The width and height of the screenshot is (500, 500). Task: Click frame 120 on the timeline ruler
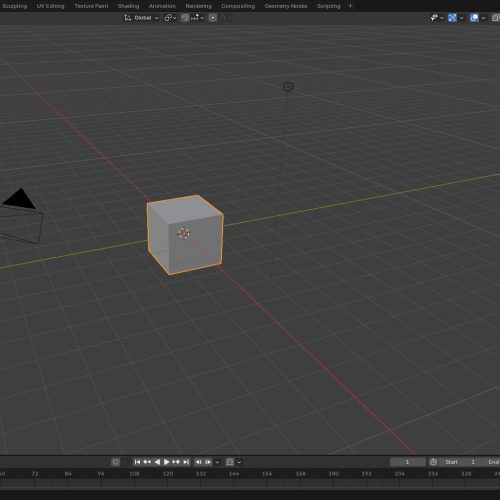pos(168,474)
